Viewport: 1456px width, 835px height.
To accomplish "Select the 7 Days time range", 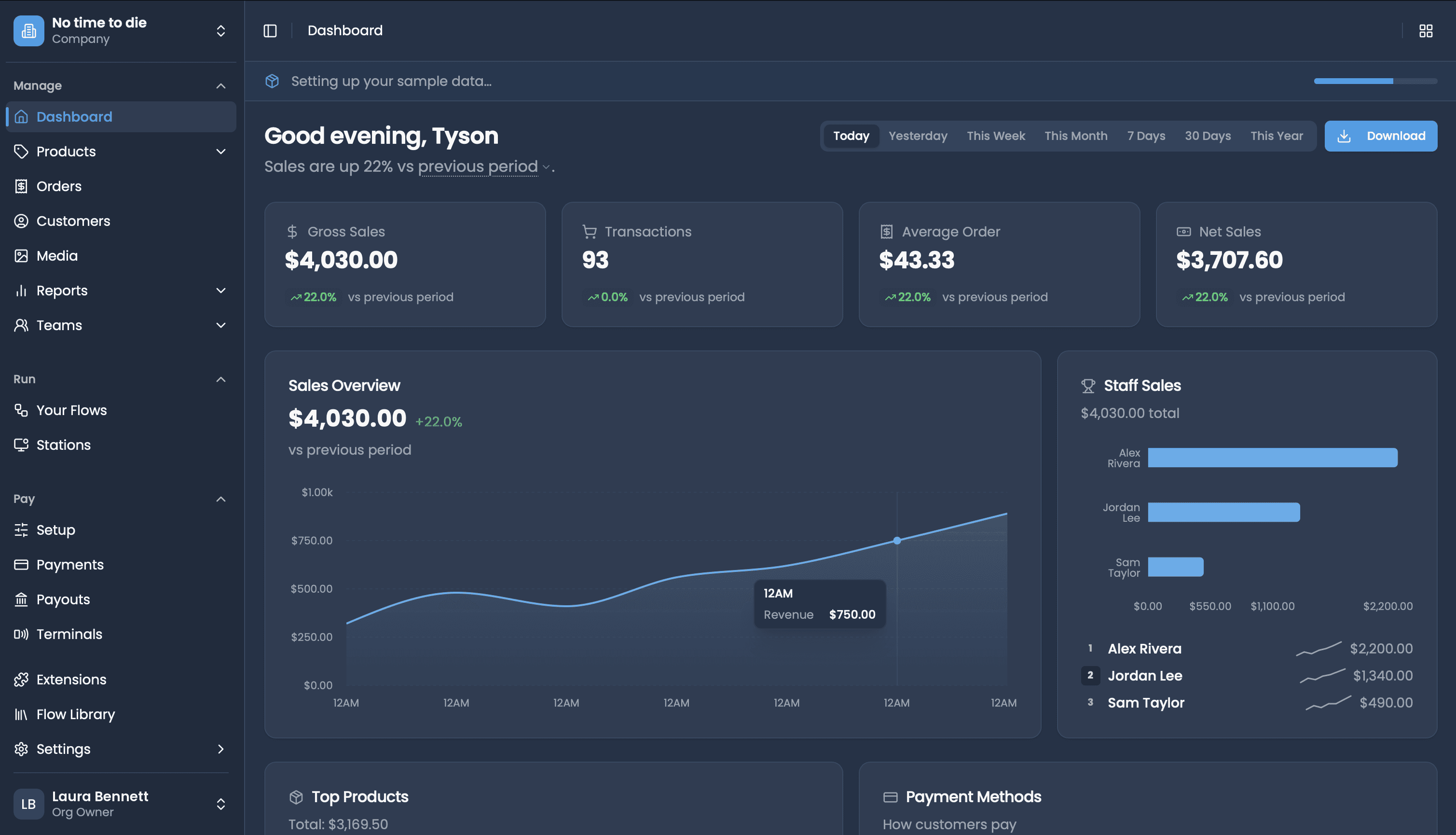I will click(x=1146, y=136).
